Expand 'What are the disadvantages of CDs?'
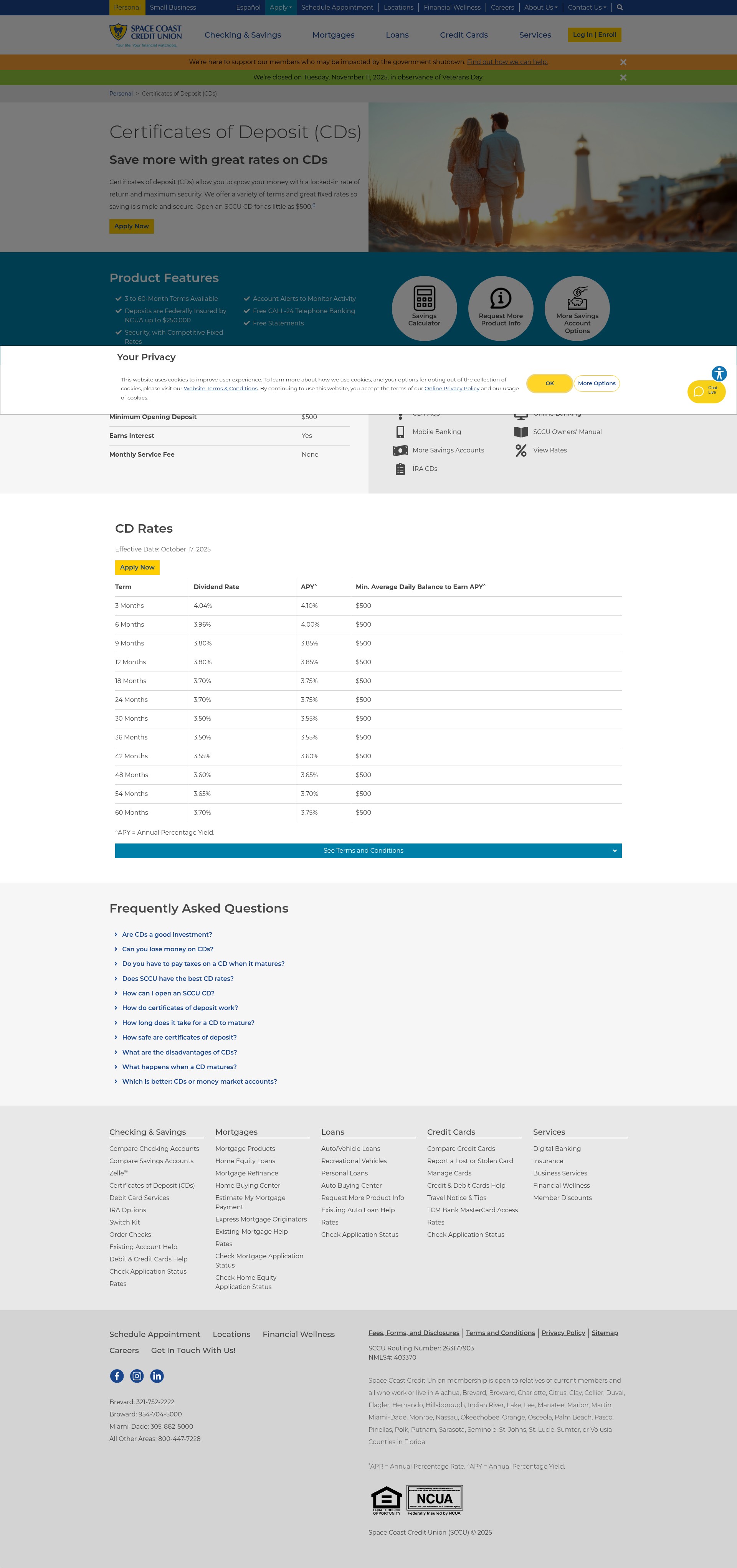The image size is (737, 1568). (x=179, y=1052)
